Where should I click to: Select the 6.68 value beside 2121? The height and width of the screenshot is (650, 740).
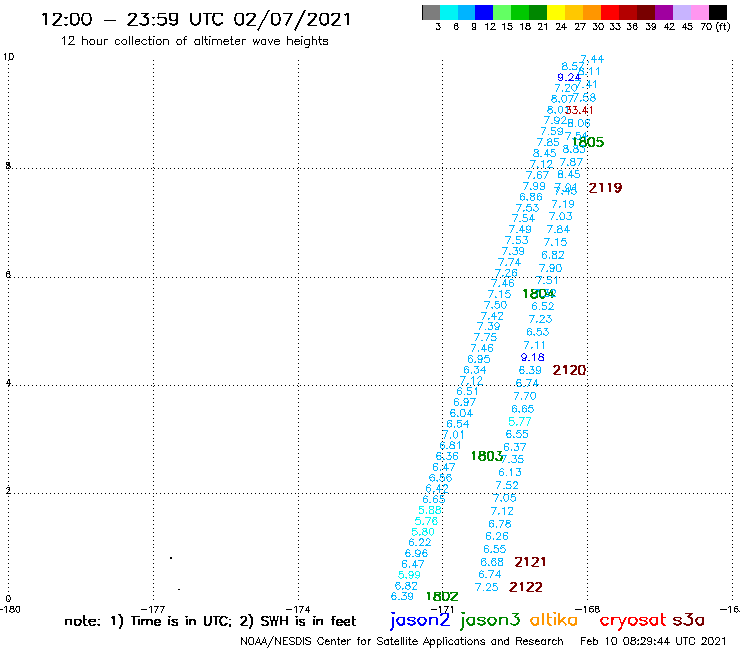pyautogui.click(x=492, y=562)
